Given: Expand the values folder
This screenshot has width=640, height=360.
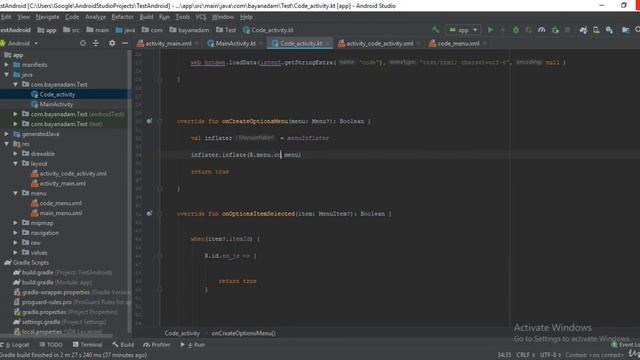Looking at the screenshot, I should [x=16, y=252].
